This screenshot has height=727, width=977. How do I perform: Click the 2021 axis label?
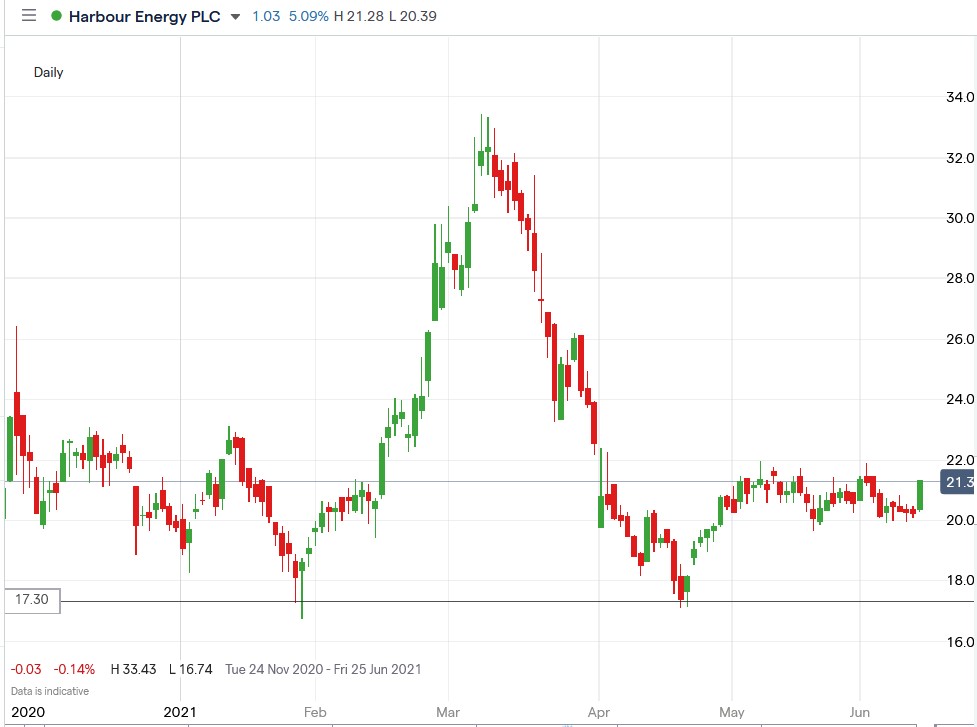click(x=178, y=712)
